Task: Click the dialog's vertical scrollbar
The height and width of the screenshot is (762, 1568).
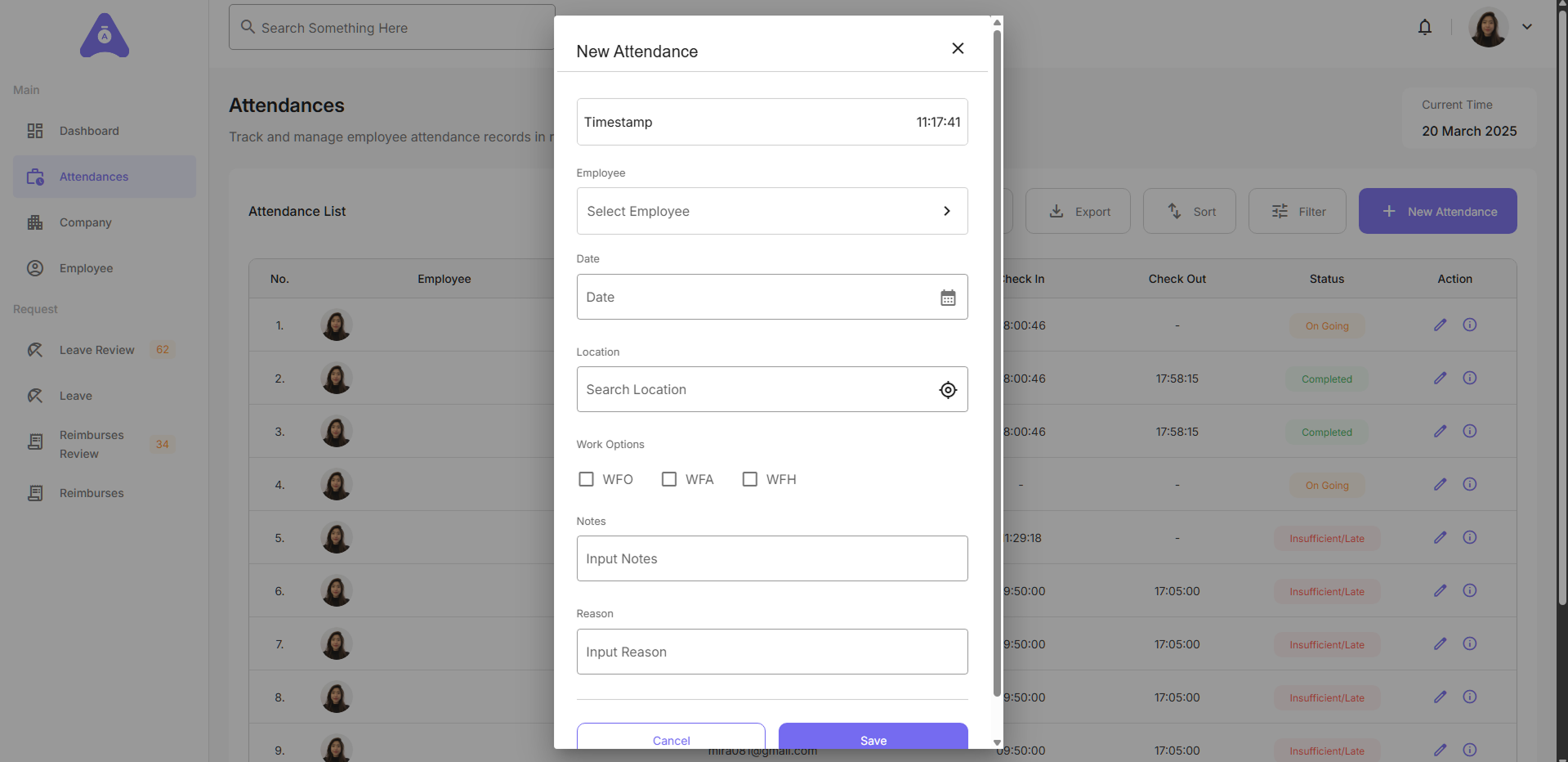Action: click(997, 363)
